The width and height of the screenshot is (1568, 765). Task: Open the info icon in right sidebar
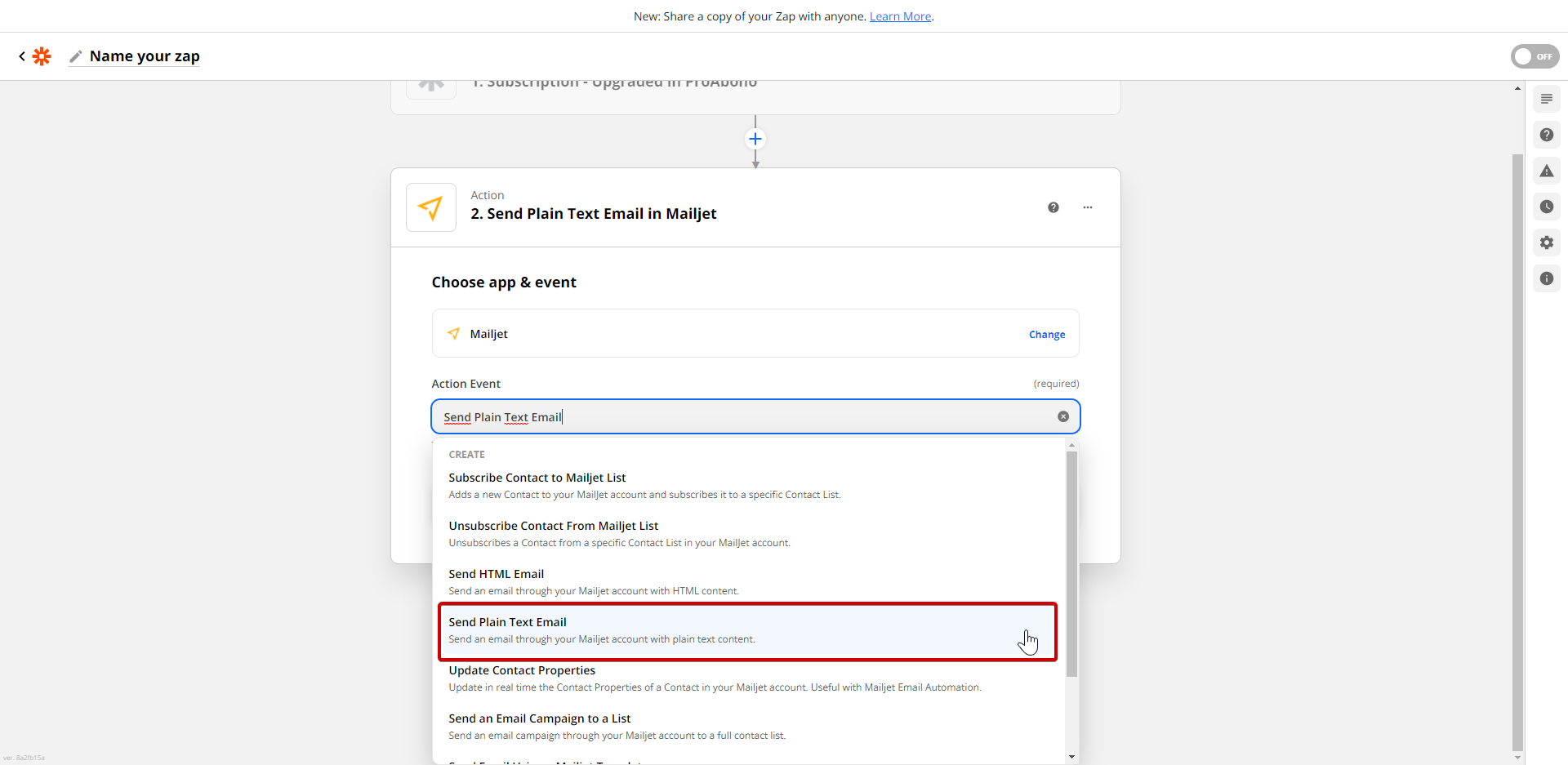[x=1547, y=278]
